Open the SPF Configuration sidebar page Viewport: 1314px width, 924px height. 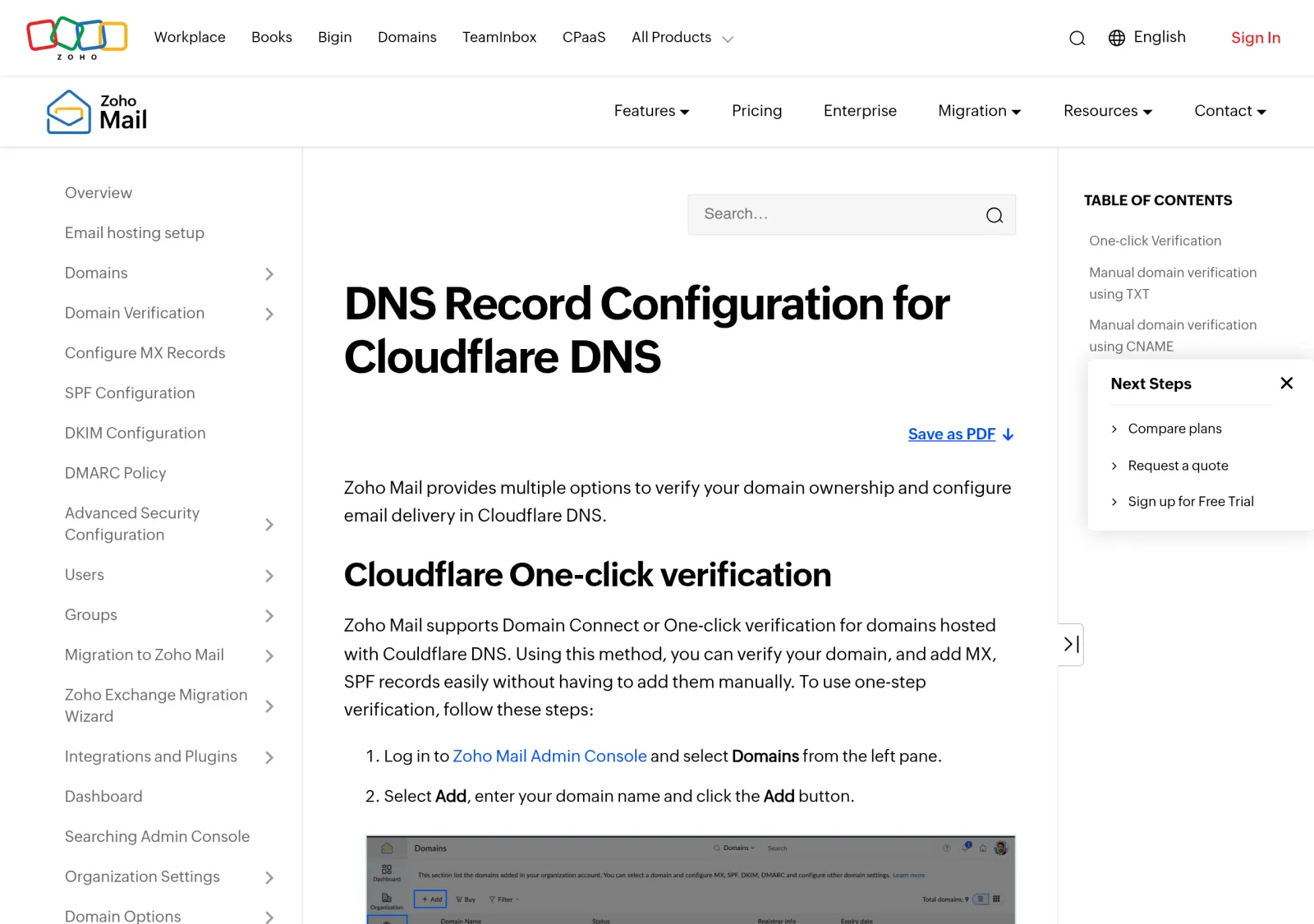tap(130, 393)
